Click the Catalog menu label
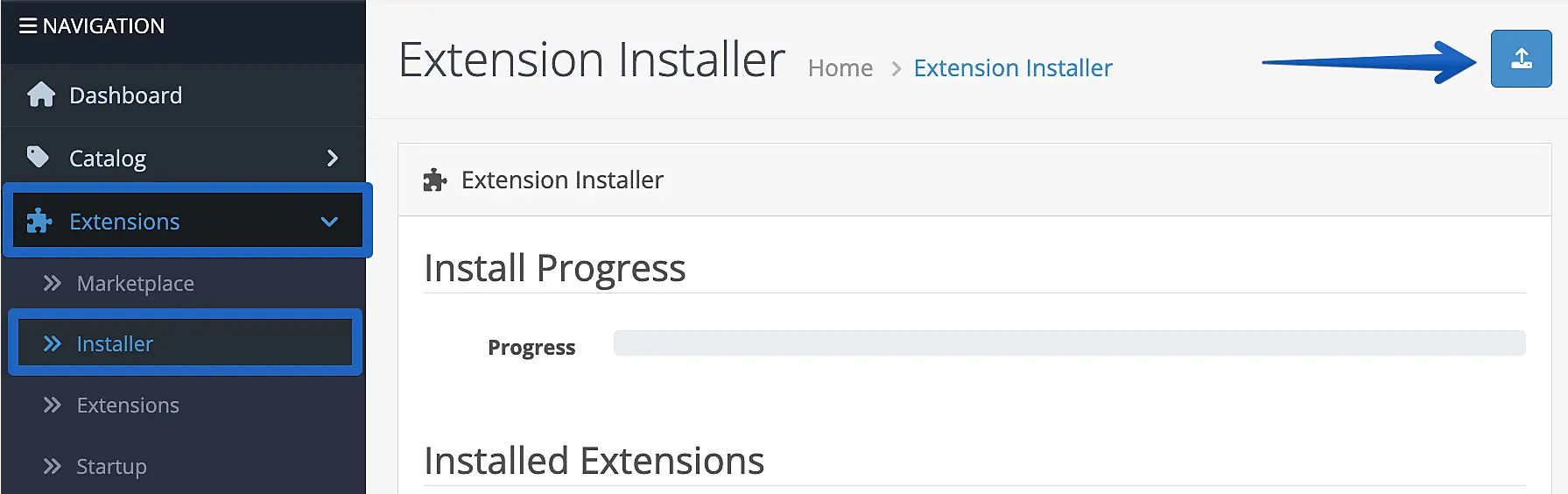The height and width of the screenshot is (494, 1568). click(108, 159)
